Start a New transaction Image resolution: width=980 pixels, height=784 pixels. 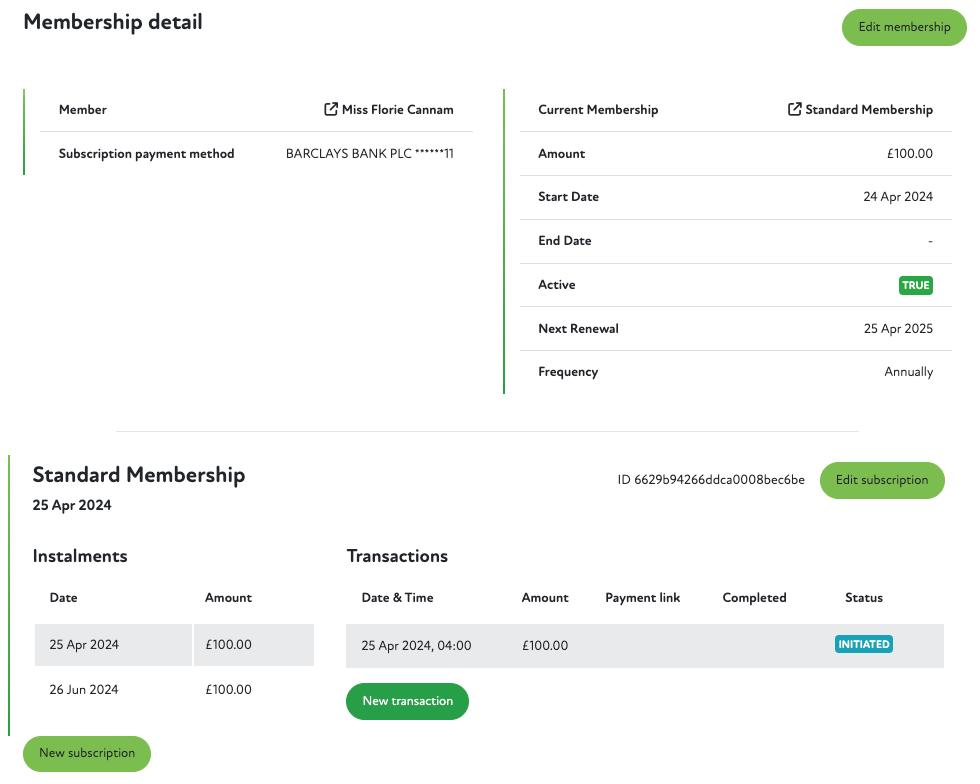point(407,701)
